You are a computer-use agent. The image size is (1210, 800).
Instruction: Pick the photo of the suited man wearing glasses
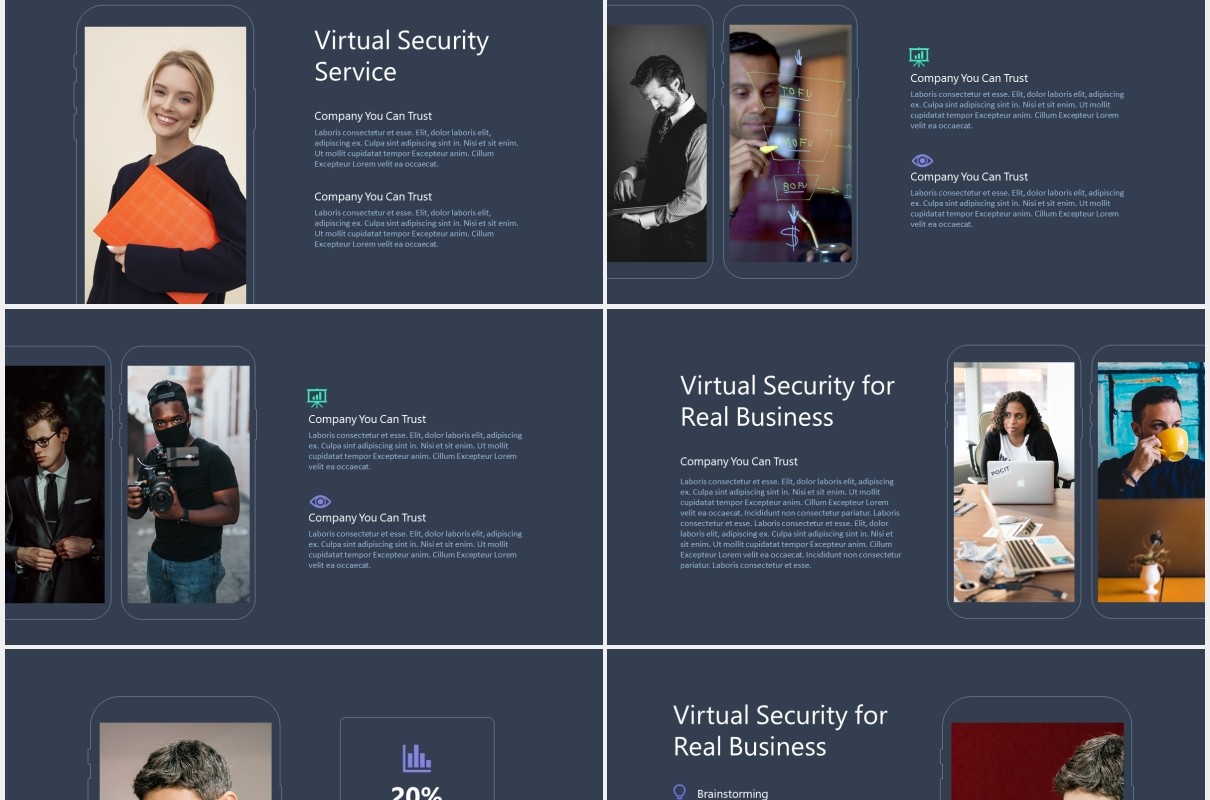click(55, 484)
